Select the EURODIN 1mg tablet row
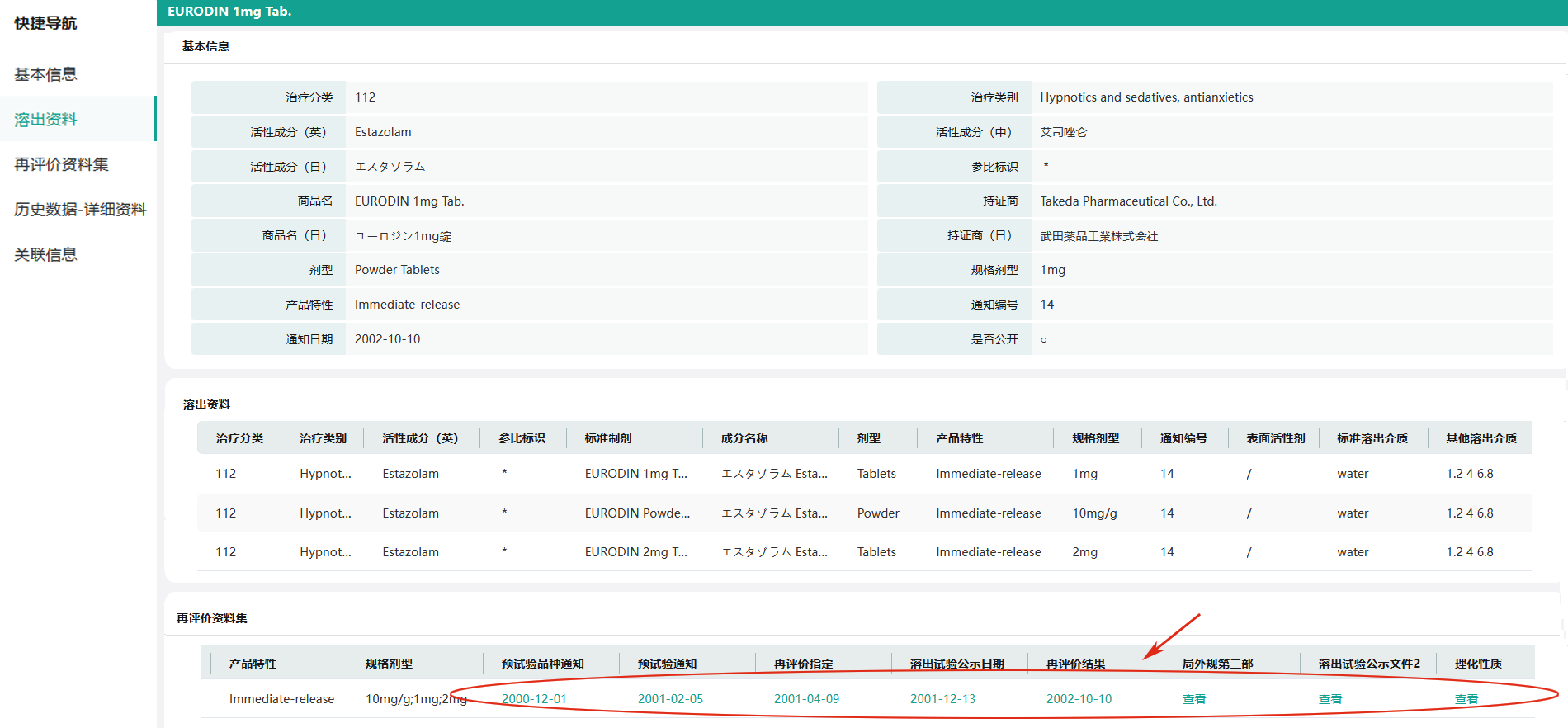Screen dimensions: 1568x728 coord(635,474)
